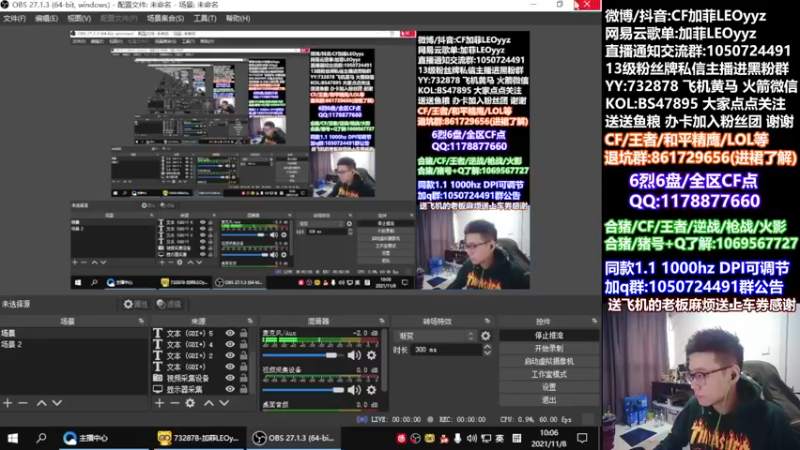Select the 显示器采集 monitor source icon
The width and height of the screenshot is (800, 450).
[x=158, y=389]
